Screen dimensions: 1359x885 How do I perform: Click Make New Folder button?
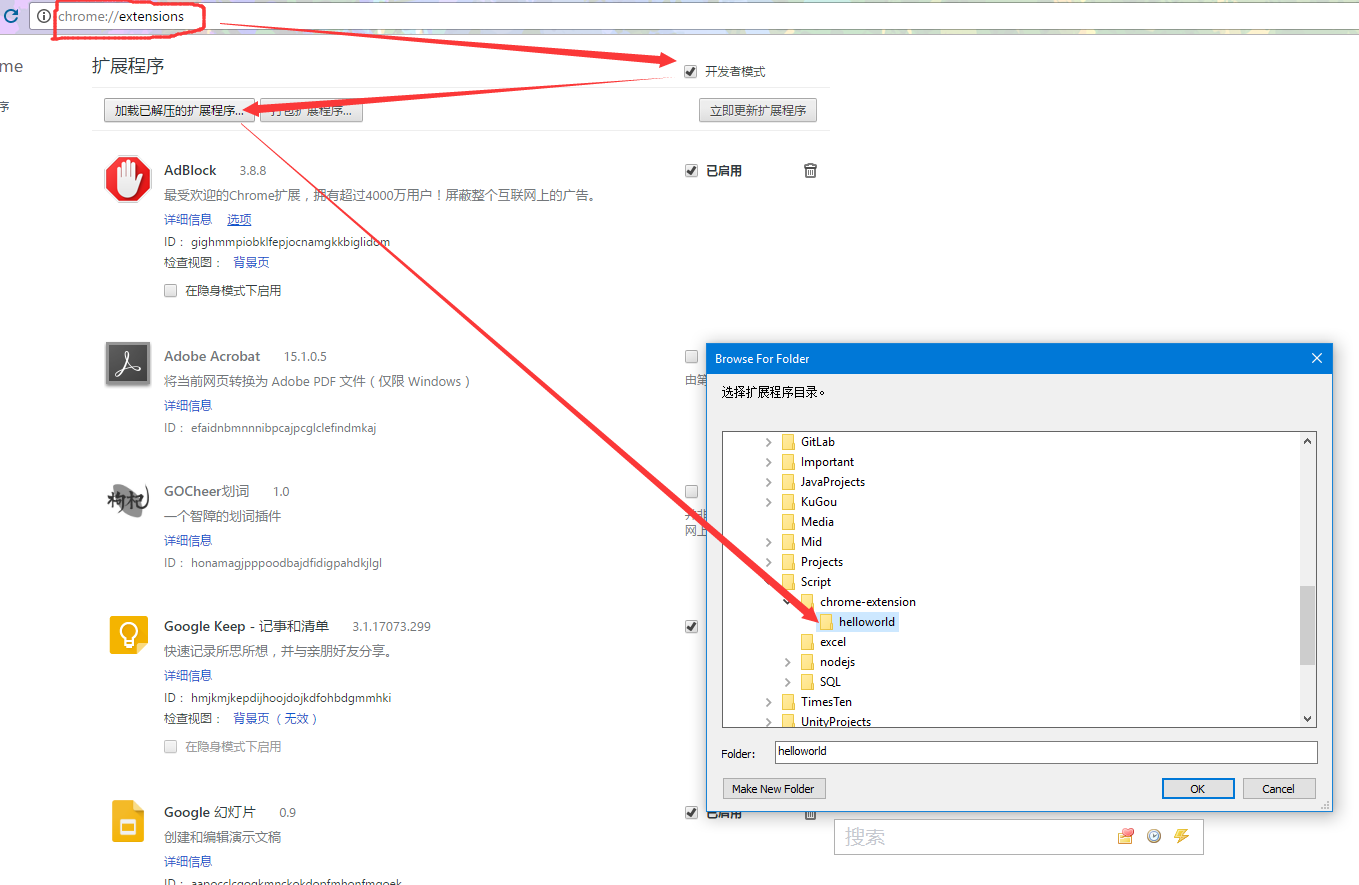click(773, 789)
